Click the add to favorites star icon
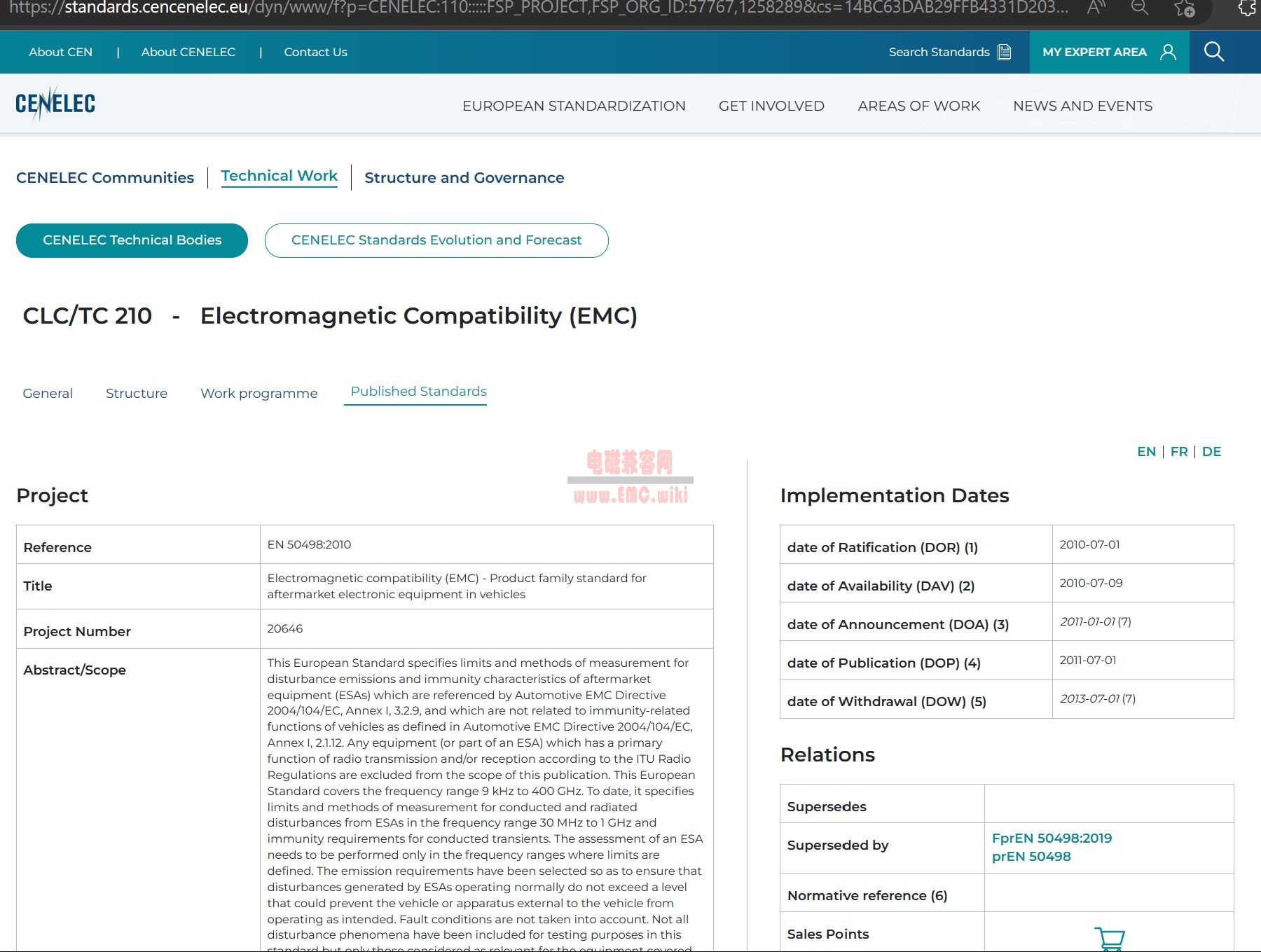Viewport: 1261px width, 952px height. pos(1185,8)
